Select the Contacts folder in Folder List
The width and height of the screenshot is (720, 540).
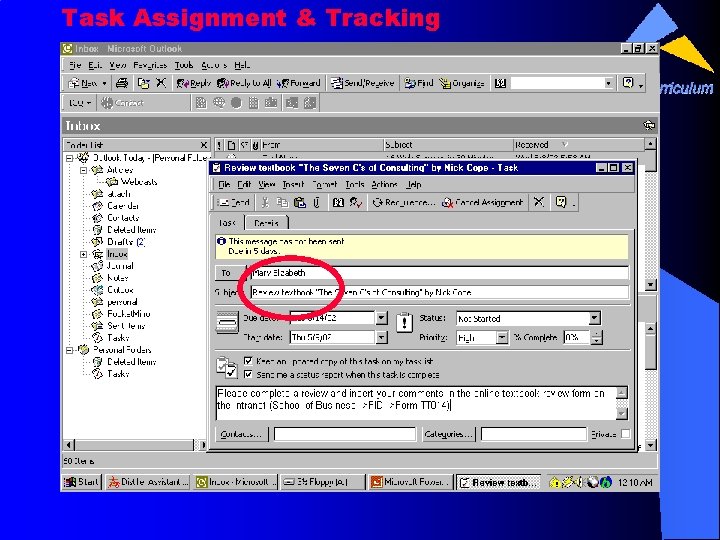tap(123, 218)
